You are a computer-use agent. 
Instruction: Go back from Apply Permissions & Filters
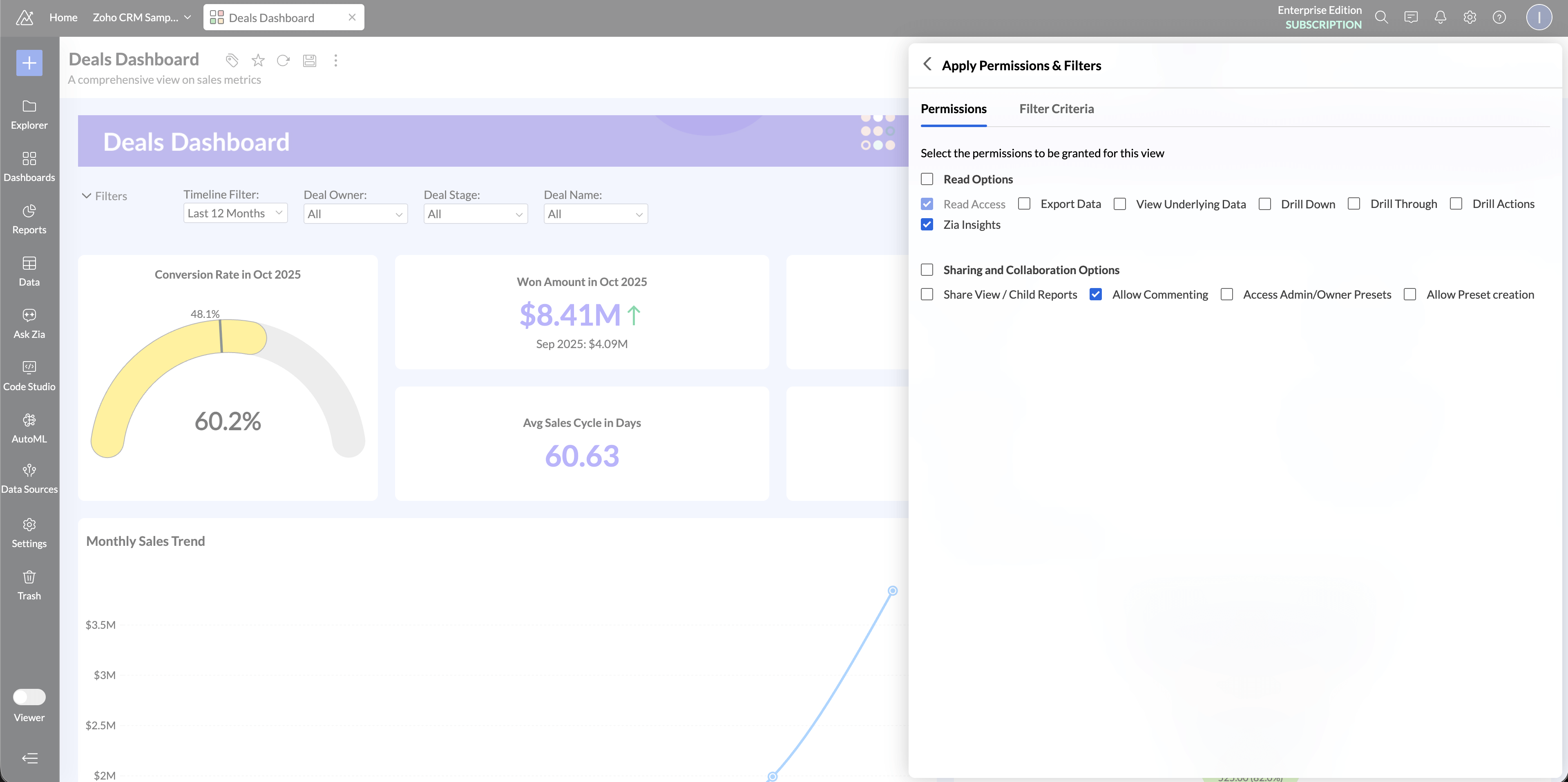[x=927, y=64]
